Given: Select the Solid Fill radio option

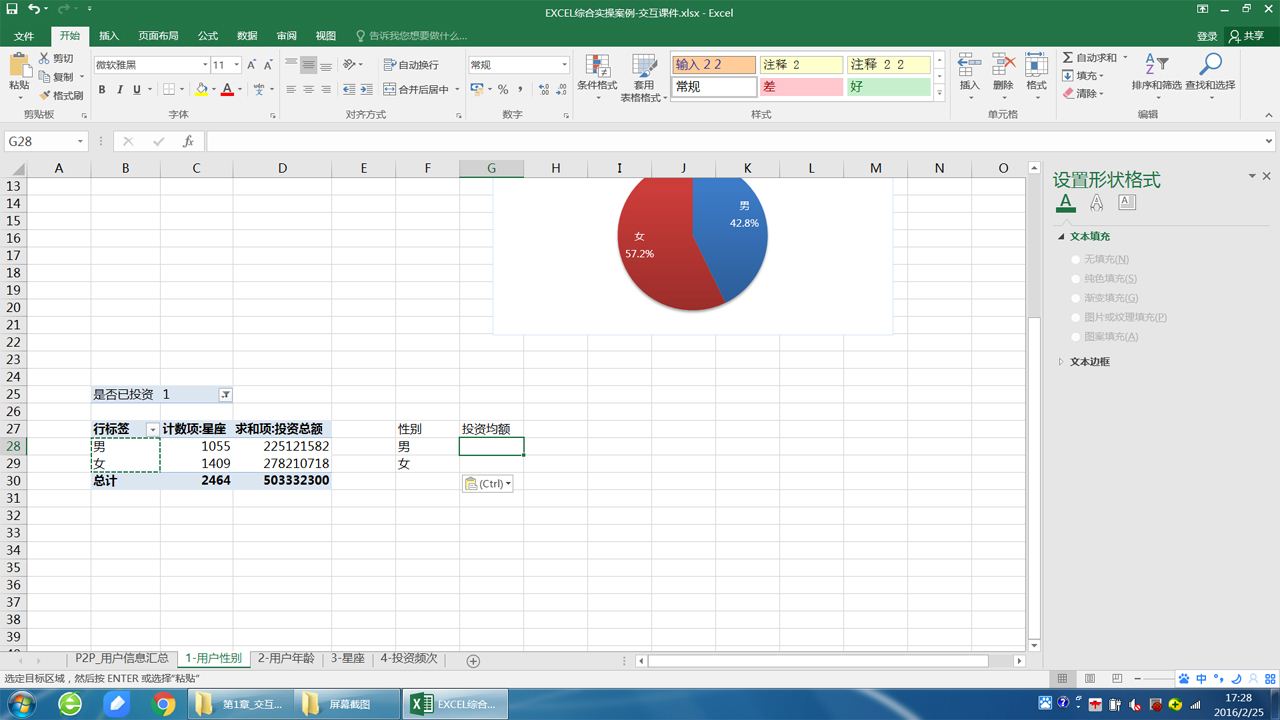Looking at the screenshot, I should click(x=1076, y=279).
